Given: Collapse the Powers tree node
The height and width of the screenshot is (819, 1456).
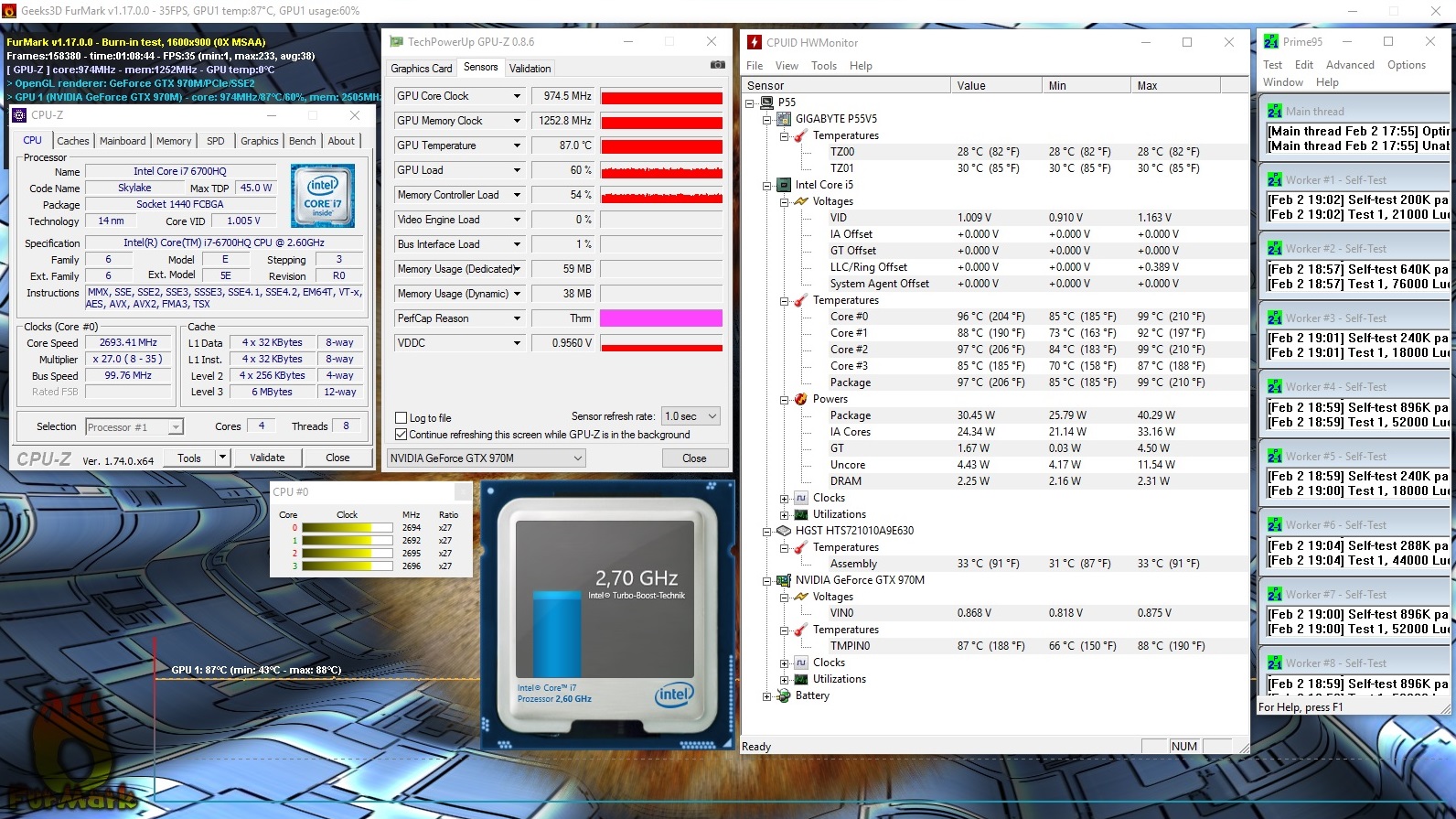Looking at the screenshot, I should 784,400.
